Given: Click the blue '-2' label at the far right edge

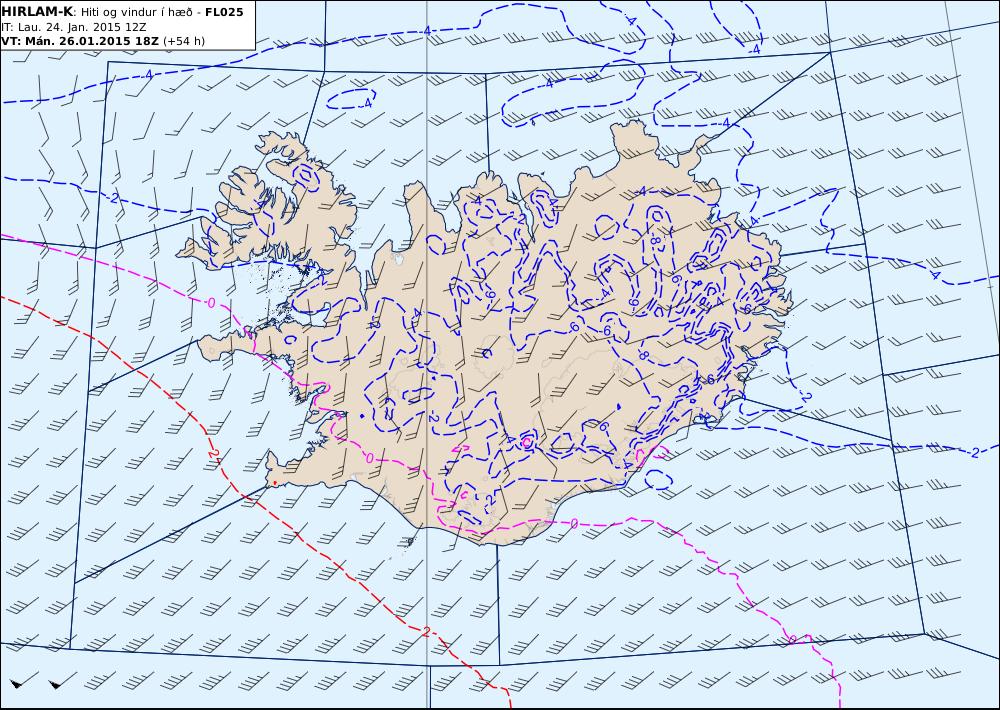Looking at the screenshot, I should pyautogui.click(x=973, y=452).
